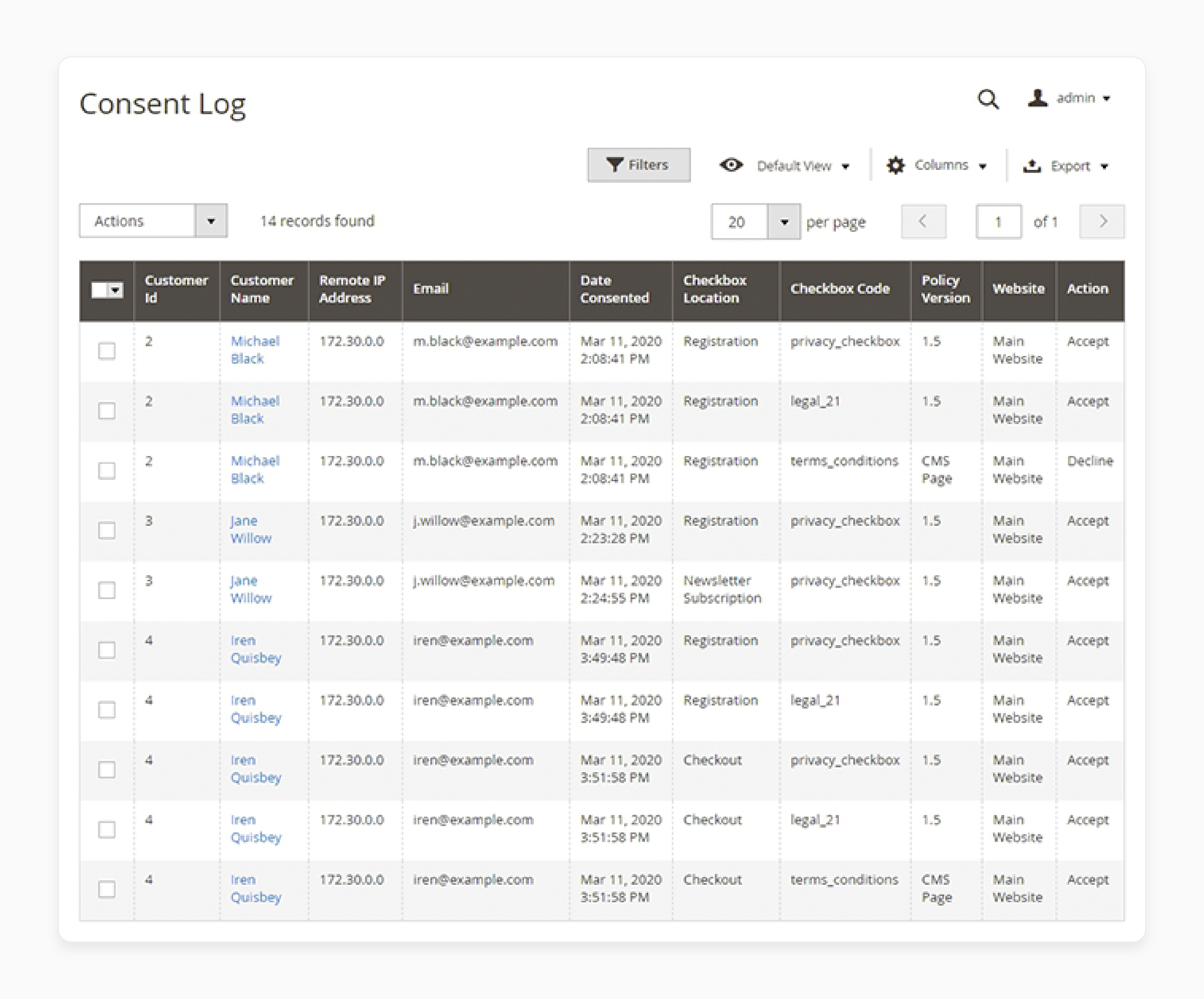This screenshot has height=999, width=1204.
Task: Click the 14 records found text
Action: pos(317,221)
